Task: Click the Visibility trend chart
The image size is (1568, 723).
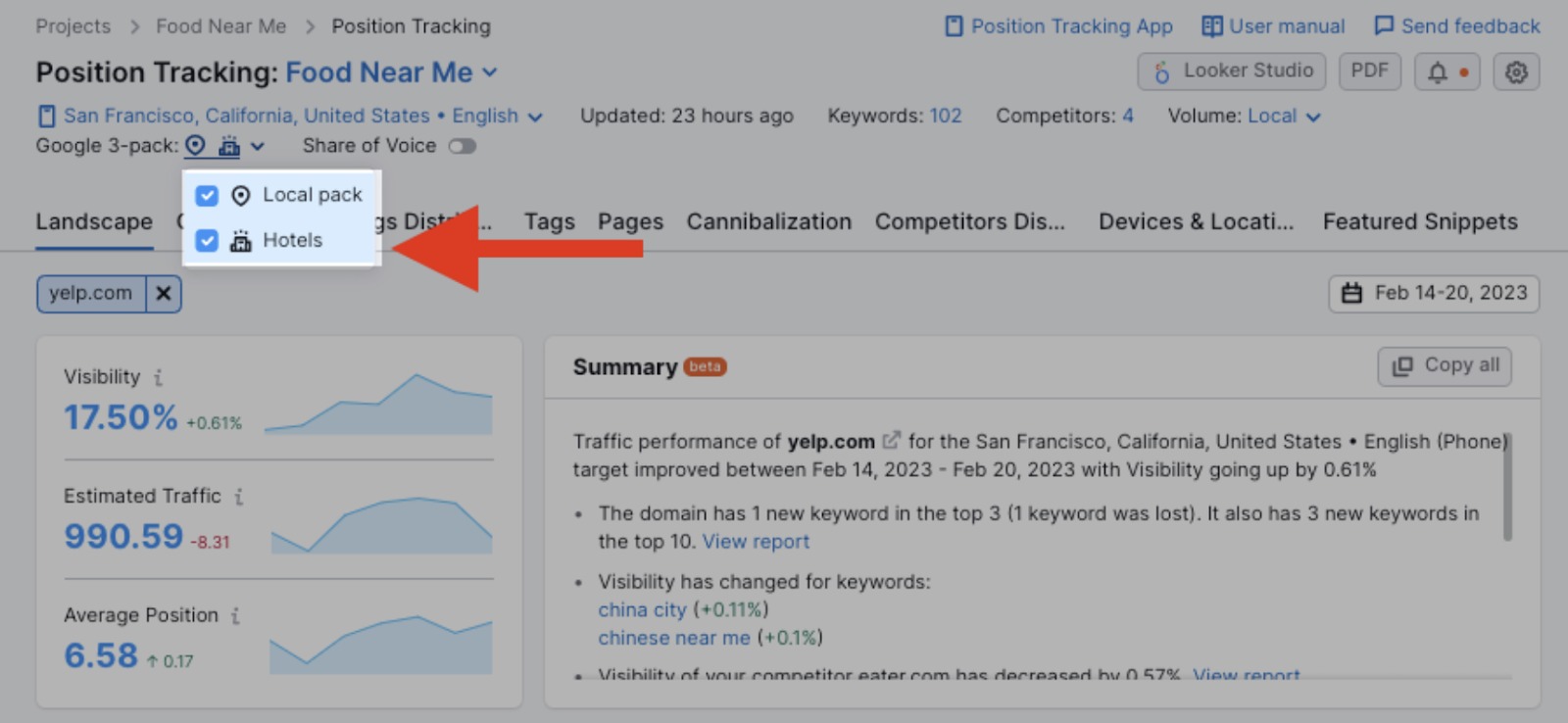Action: coord(378,404)
